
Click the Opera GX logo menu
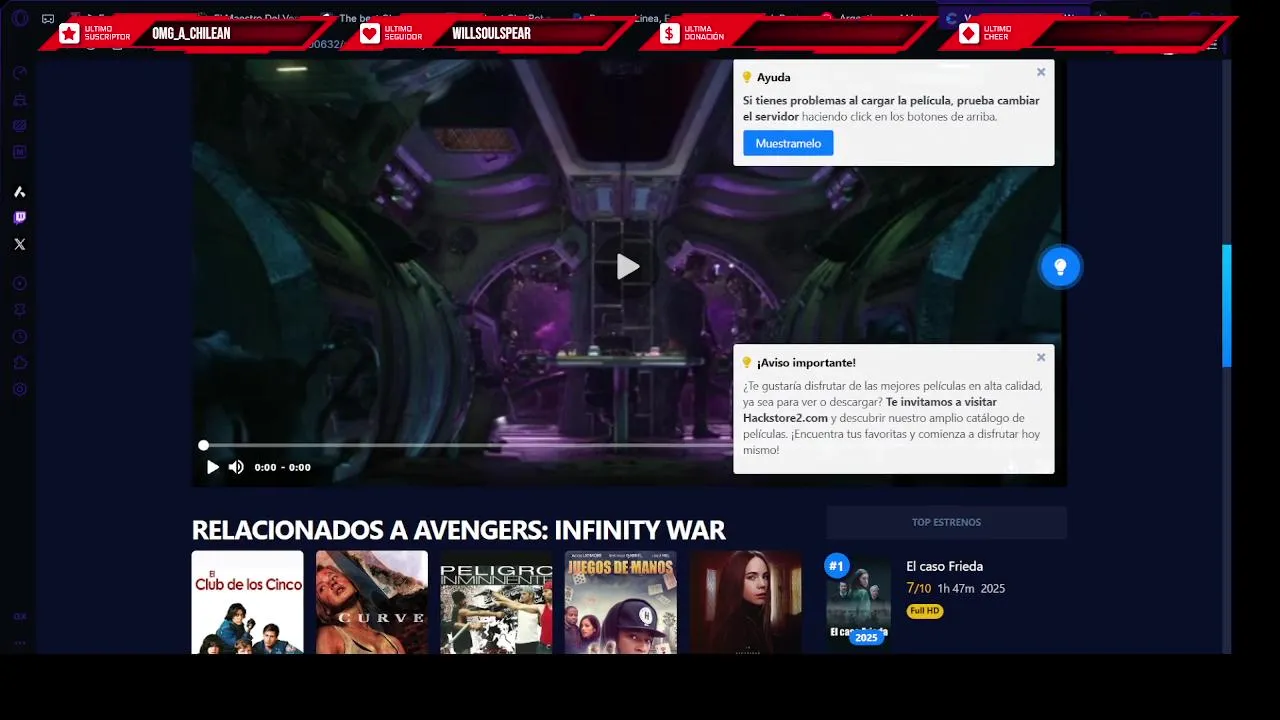(19, 18)
